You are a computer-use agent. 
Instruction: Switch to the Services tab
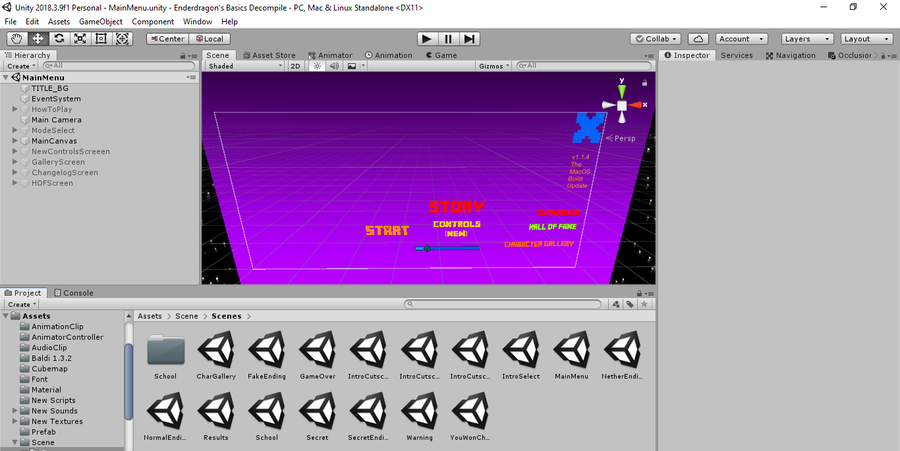[x=736, y=55]
